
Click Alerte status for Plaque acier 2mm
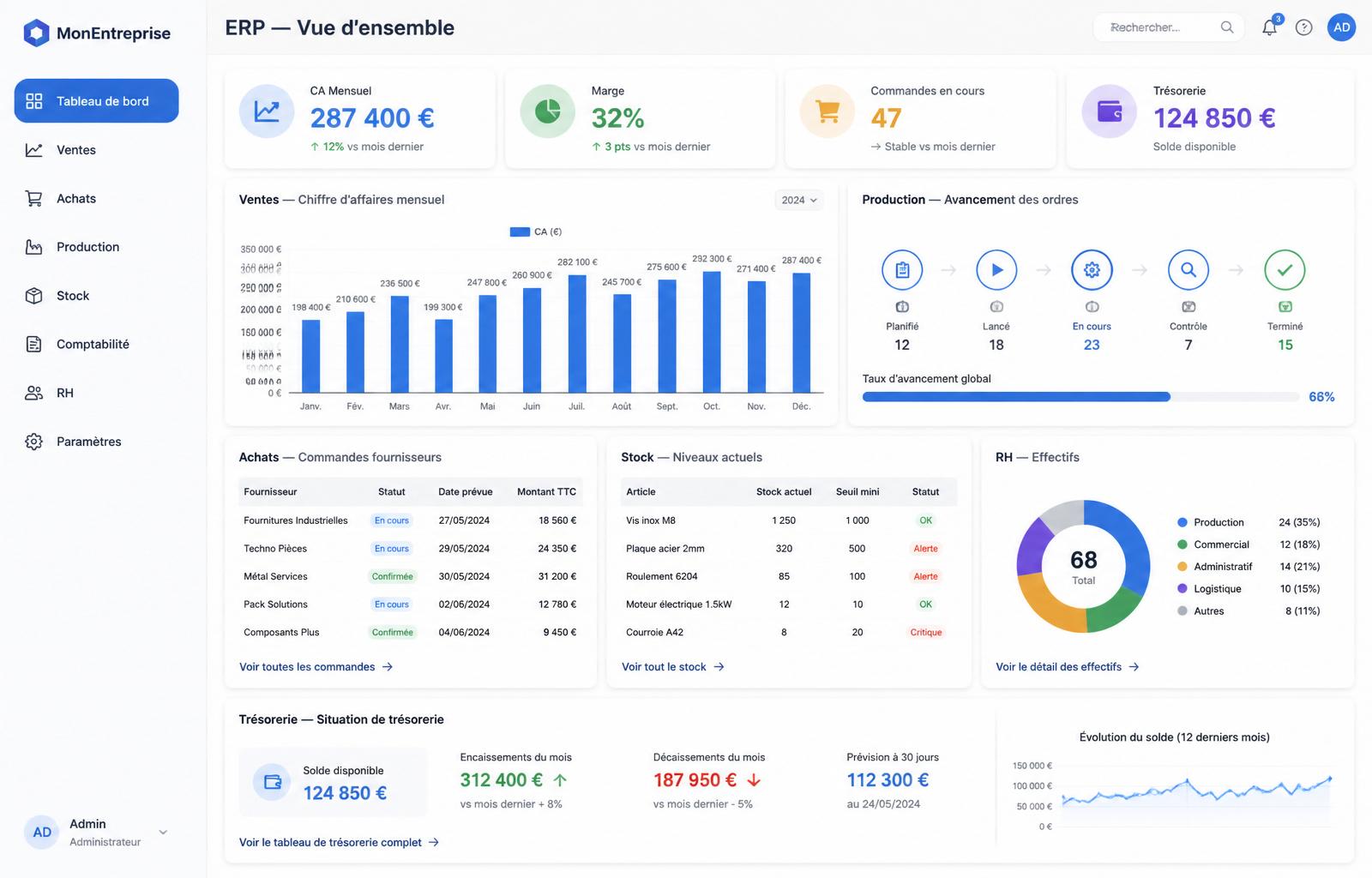pyautogui.click(x=926, y=549)
